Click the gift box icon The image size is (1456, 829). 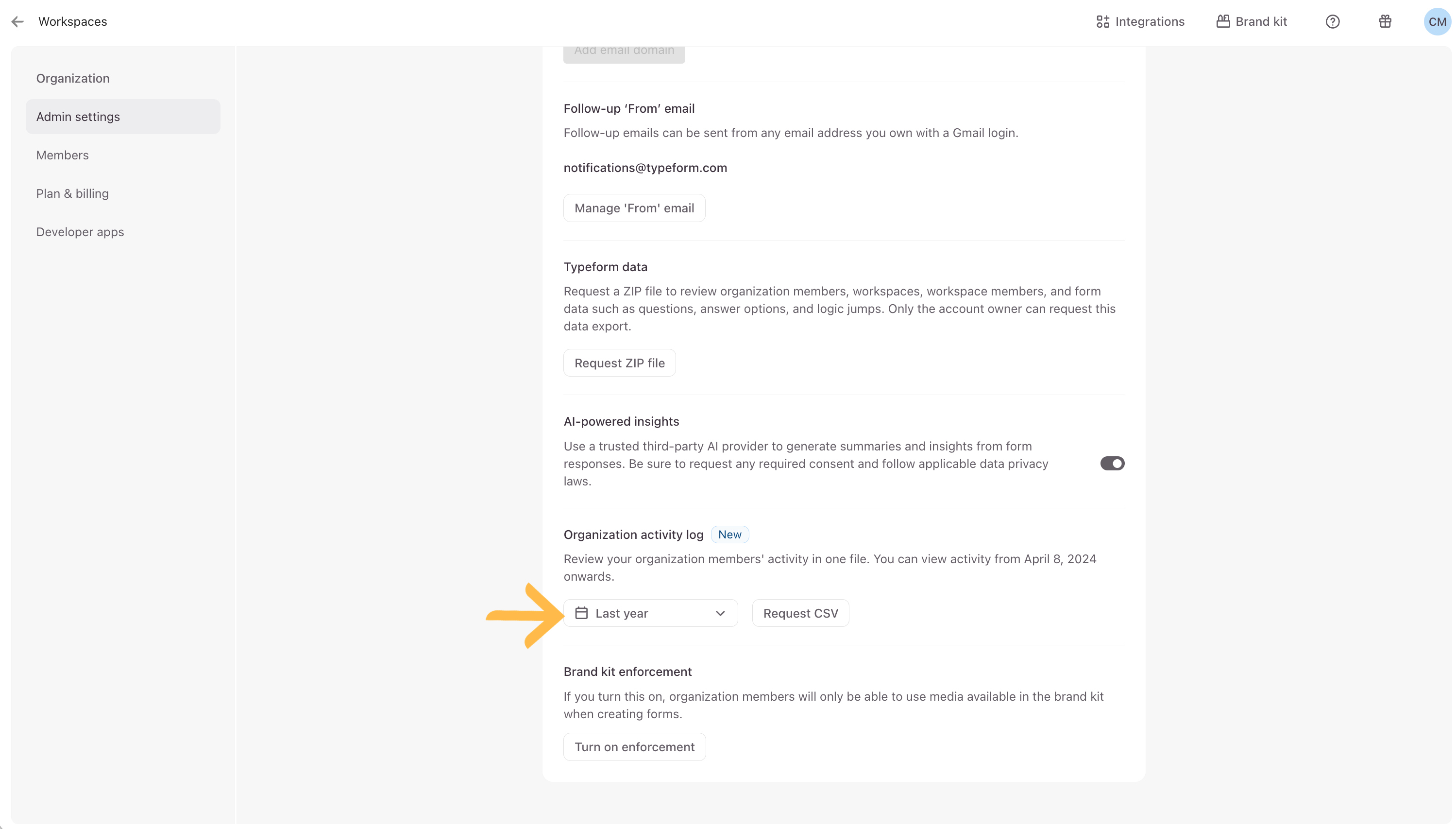point(1385,22)
